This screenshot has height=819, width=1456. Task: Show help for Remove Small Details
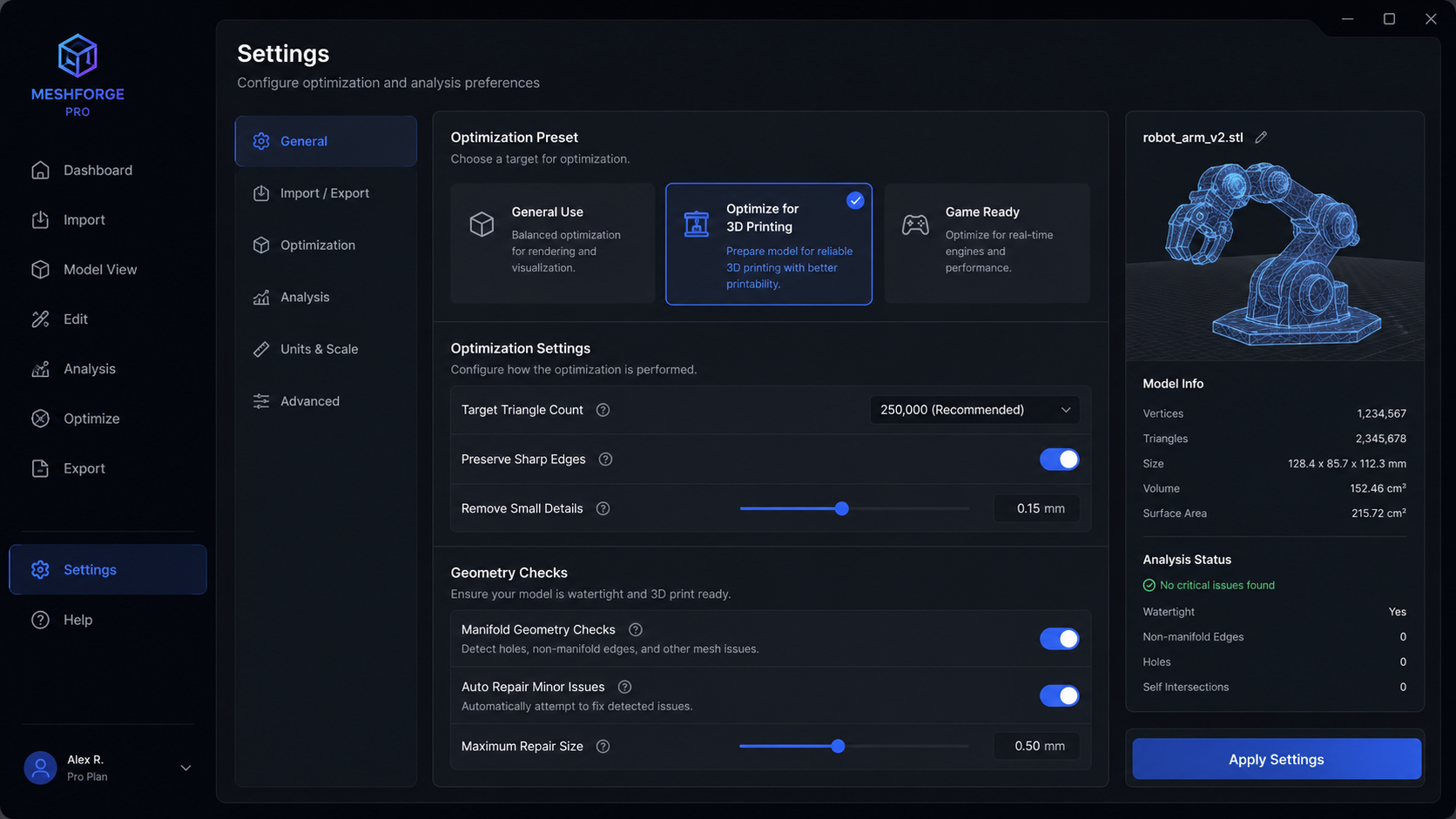tap(603, 508)
